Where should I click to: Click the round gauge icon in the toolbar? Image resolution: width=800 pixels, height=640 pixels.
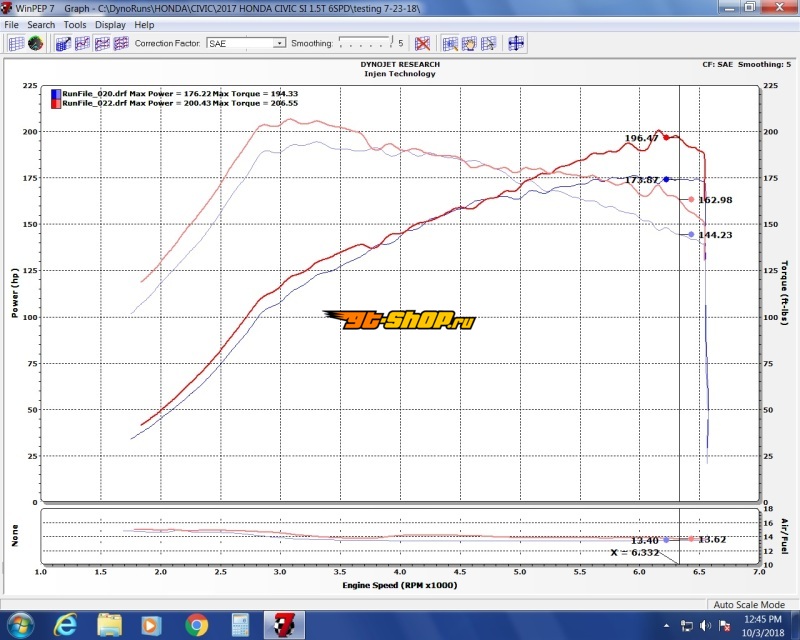point(35,43)
